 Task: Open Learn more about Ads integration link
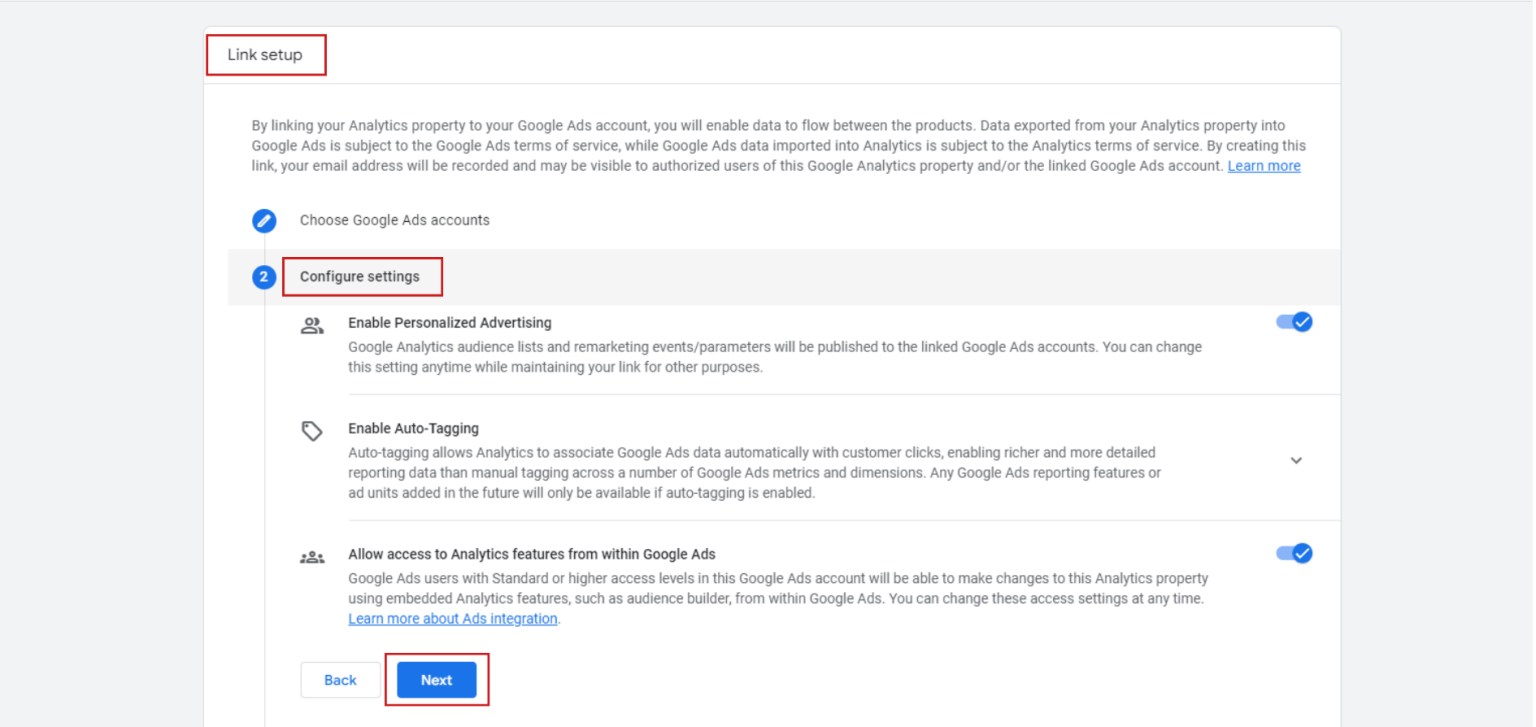click(453, 619)
